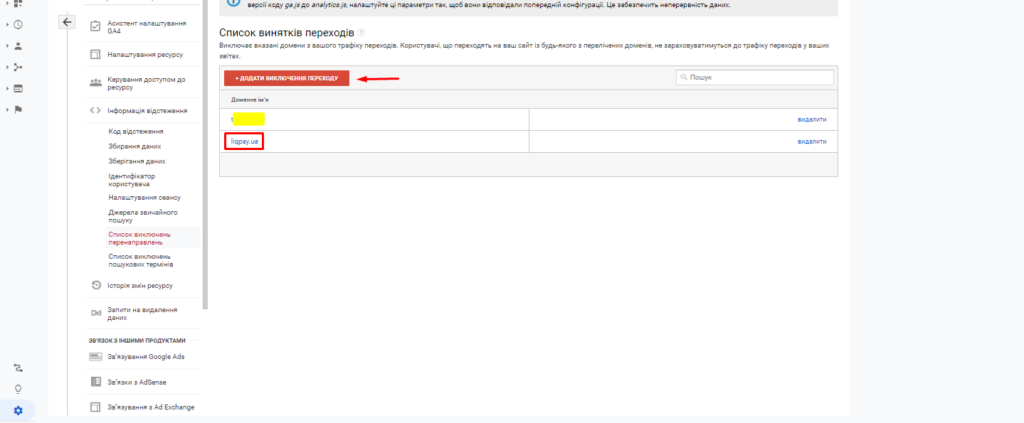
Task: Select Код відстеження submenu item
Action: (x=136, y=131)
